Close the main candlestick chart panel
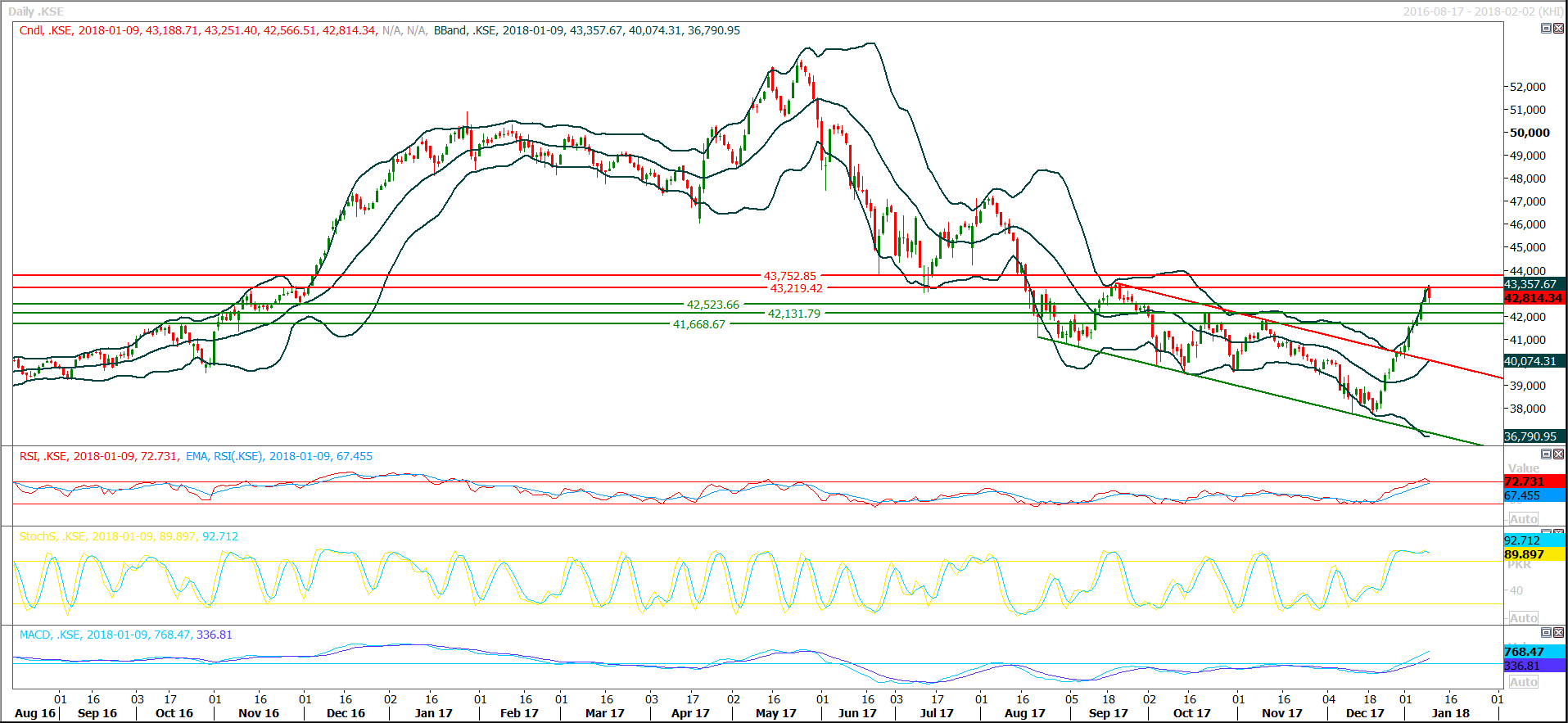The height and width of the screenshot is (723, 1568). [x=1558, y=28]
